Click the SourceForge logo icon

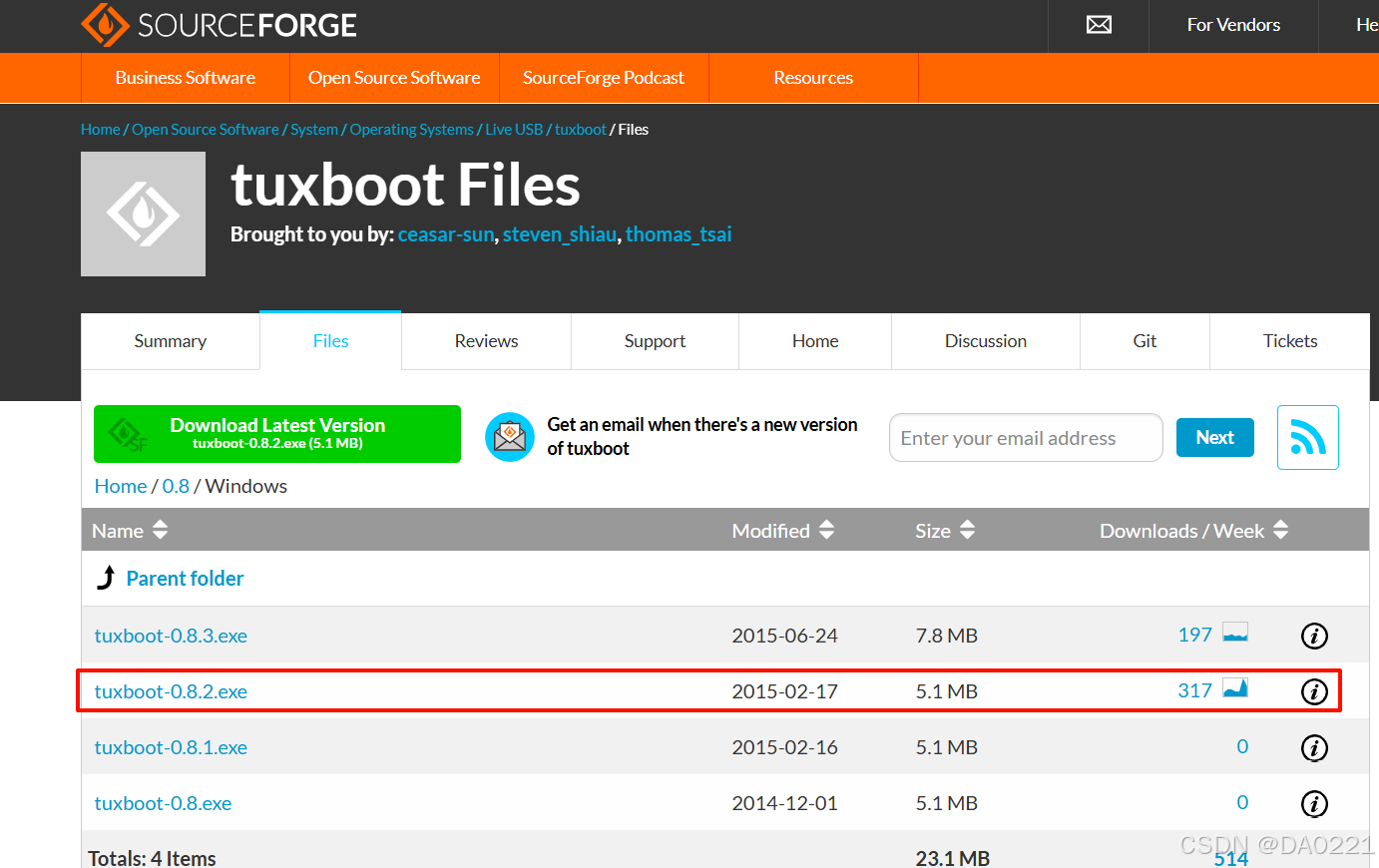[x=105, y=24]
